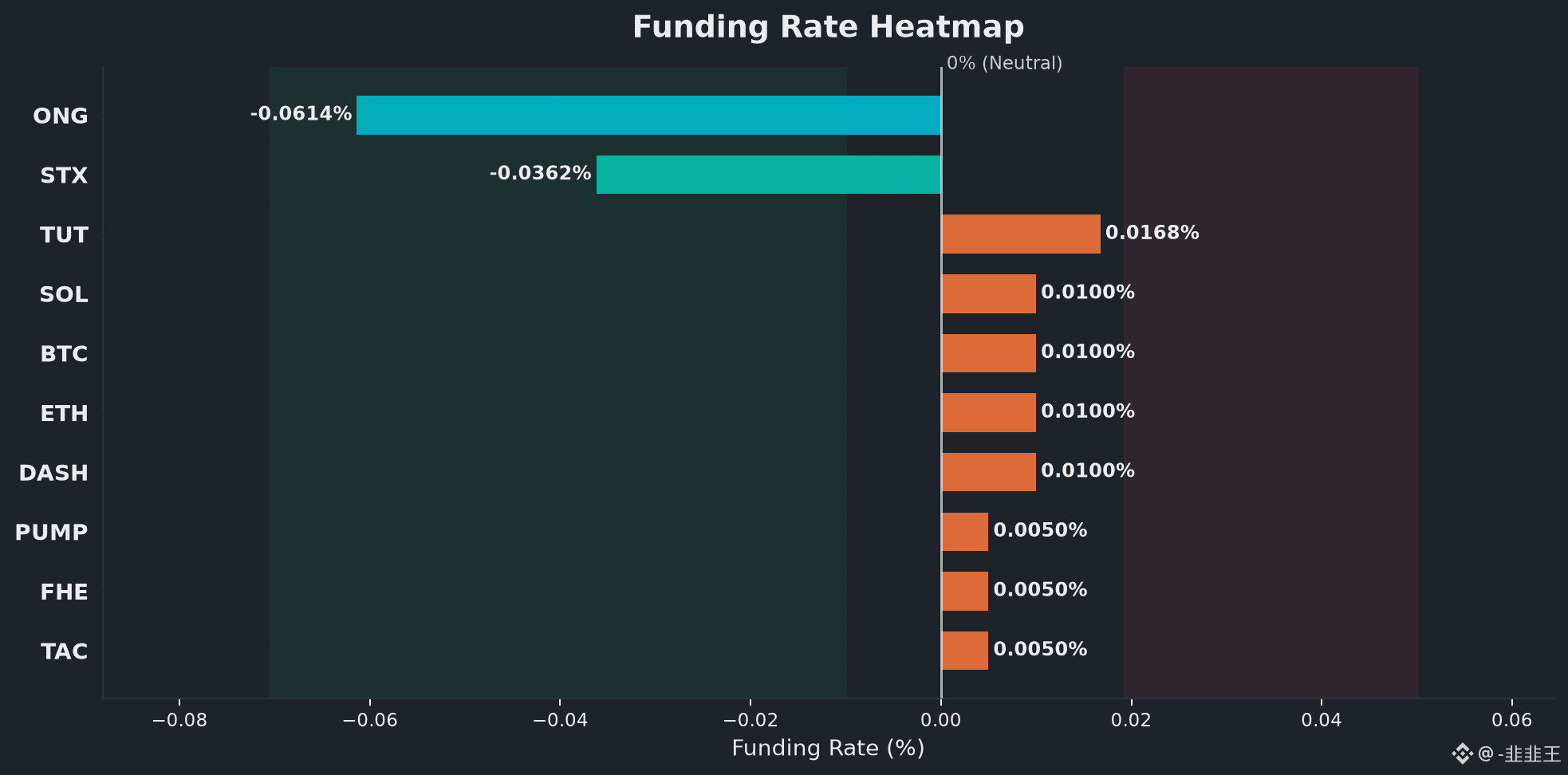Click the 0.02 x-axis tick label

1131,721
